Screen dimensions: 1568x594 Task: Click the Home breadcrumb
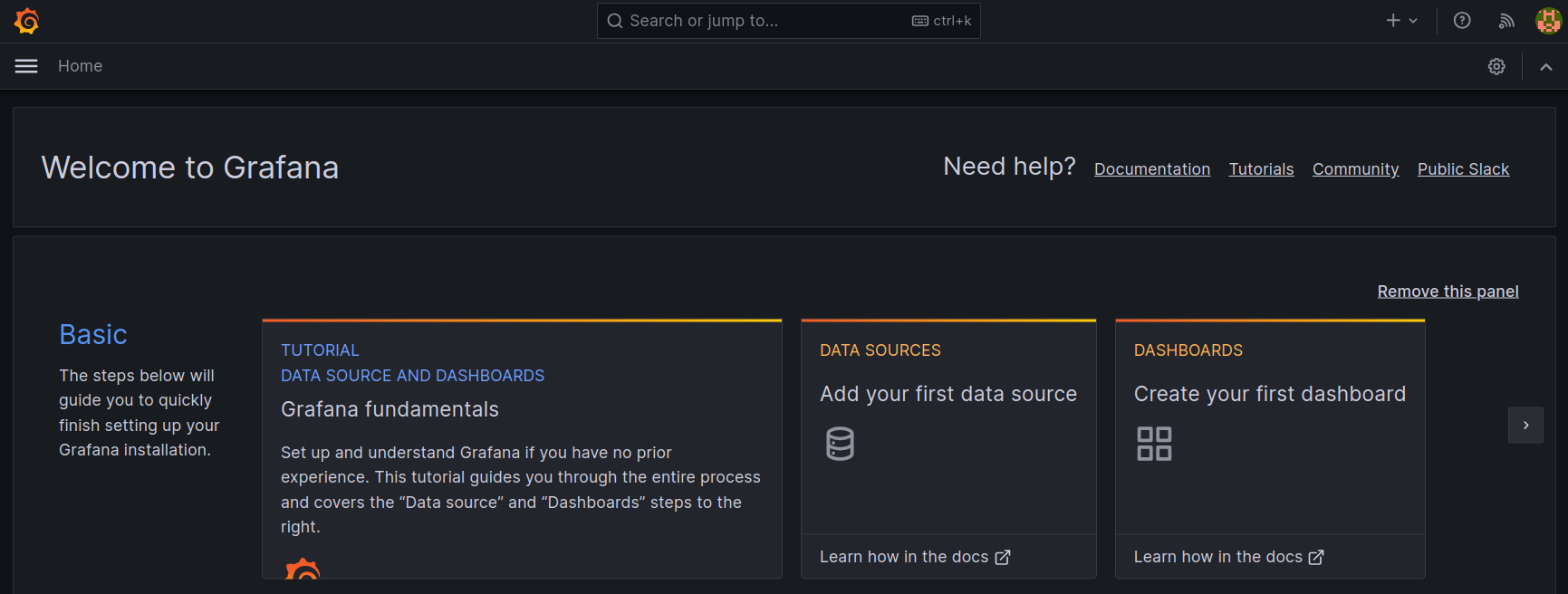click(x=80, y=66)
